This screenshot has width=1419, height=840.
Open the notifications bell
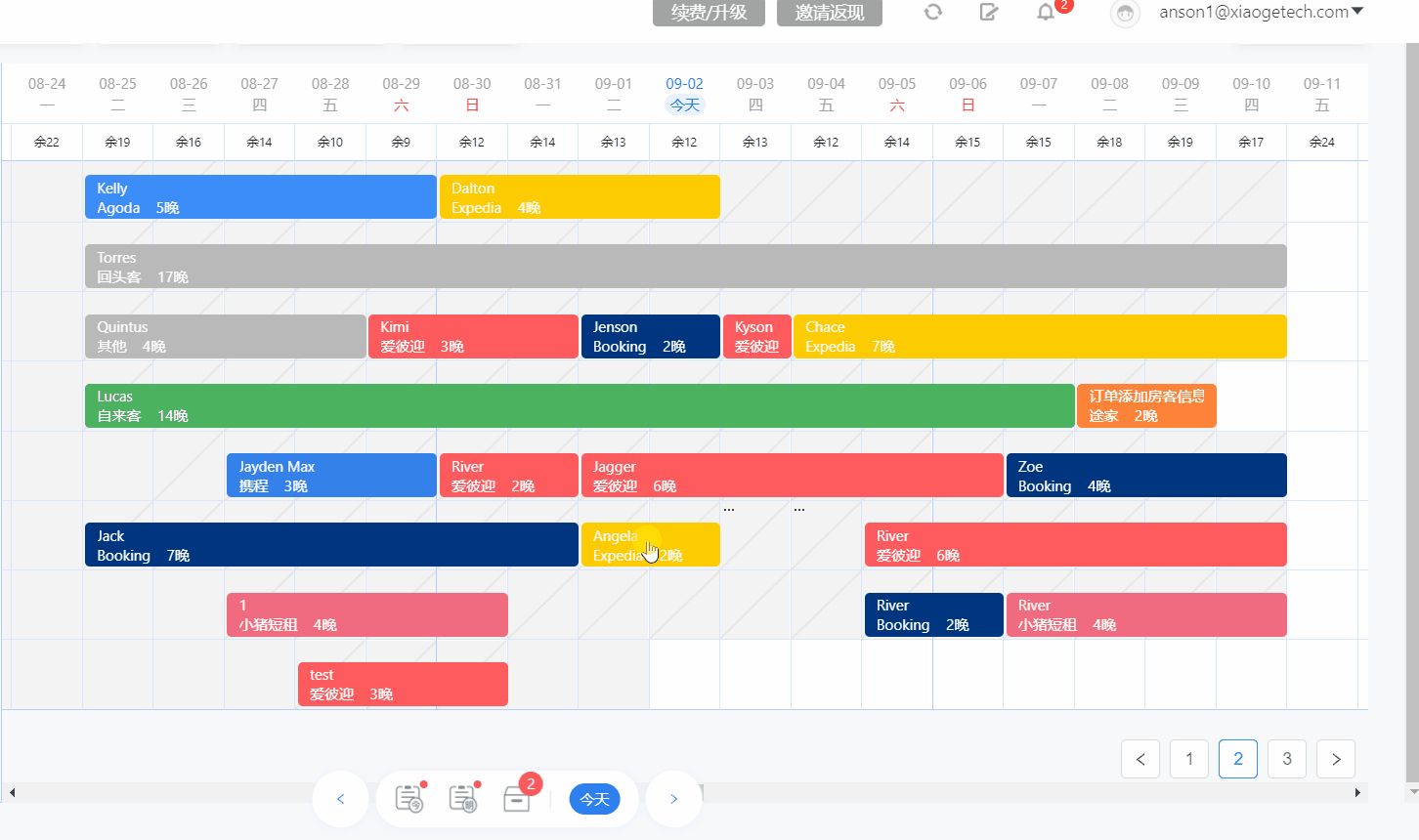point(1046,12)
